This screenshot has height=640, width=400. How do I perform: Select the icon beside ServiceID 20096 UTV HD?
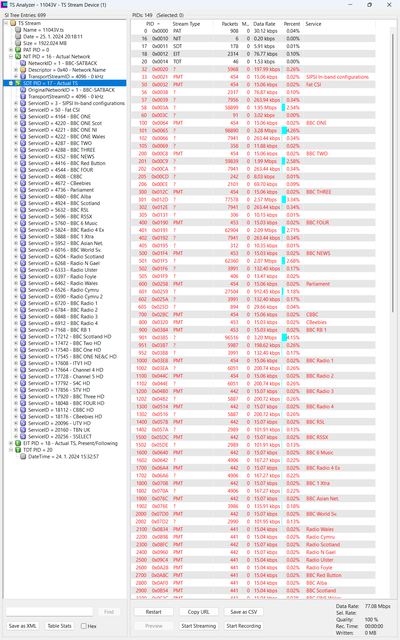(23, 423)
